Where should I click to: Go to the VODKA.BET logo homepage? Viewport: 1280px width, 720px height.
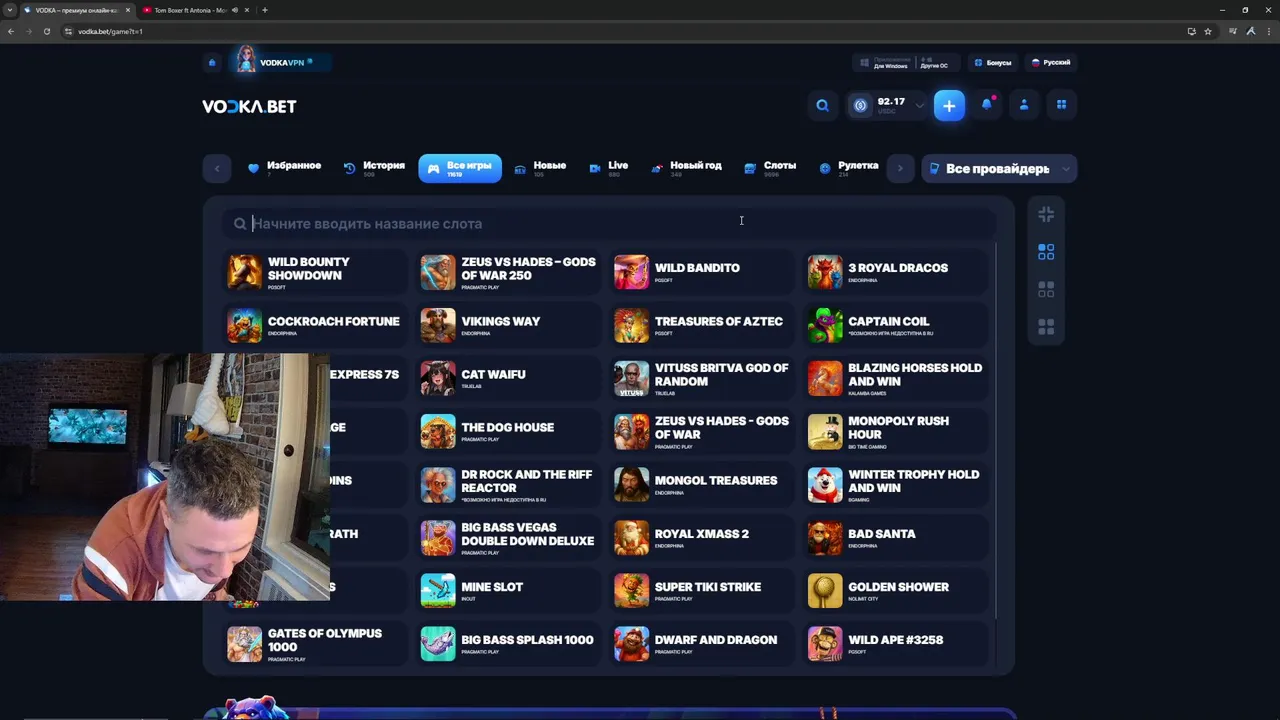tap(249, 106)
